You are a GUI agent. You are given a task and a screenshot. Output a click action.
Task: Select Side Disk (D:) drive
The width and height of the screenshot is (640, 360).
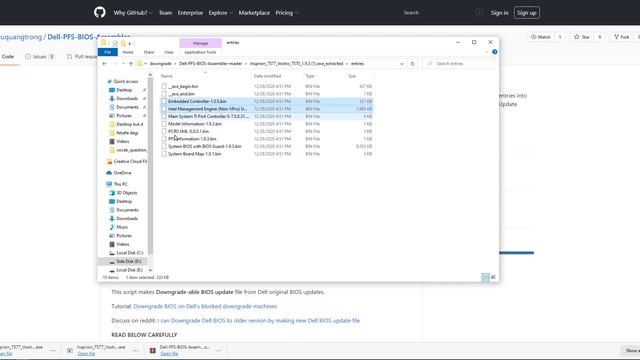coord(128,261)
